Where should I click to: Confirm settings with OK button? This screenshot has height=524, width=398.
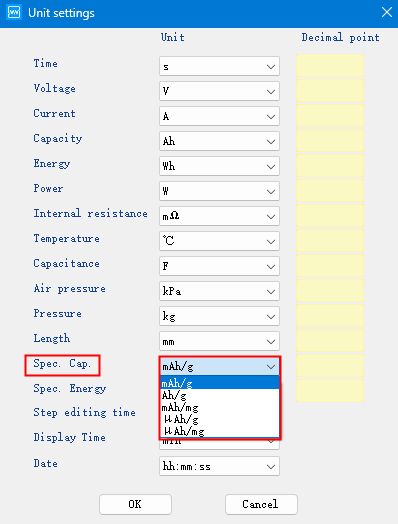(135, 504)
